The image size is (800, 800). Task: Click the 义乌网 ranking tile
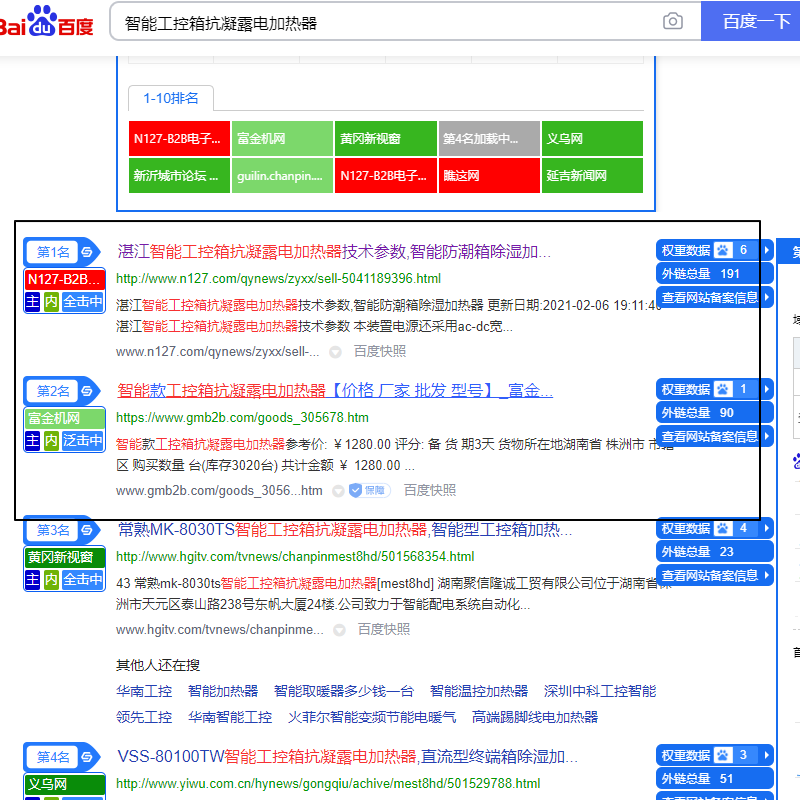pos(592,138)
